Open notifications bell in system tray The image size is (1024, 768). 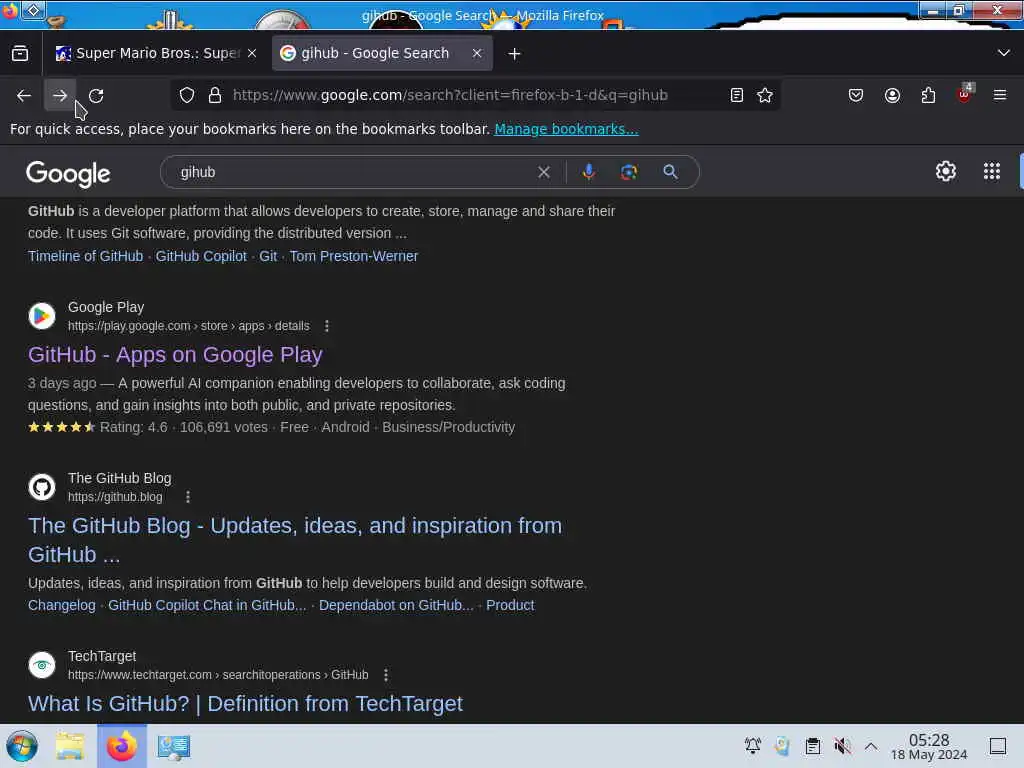(753, 746)
